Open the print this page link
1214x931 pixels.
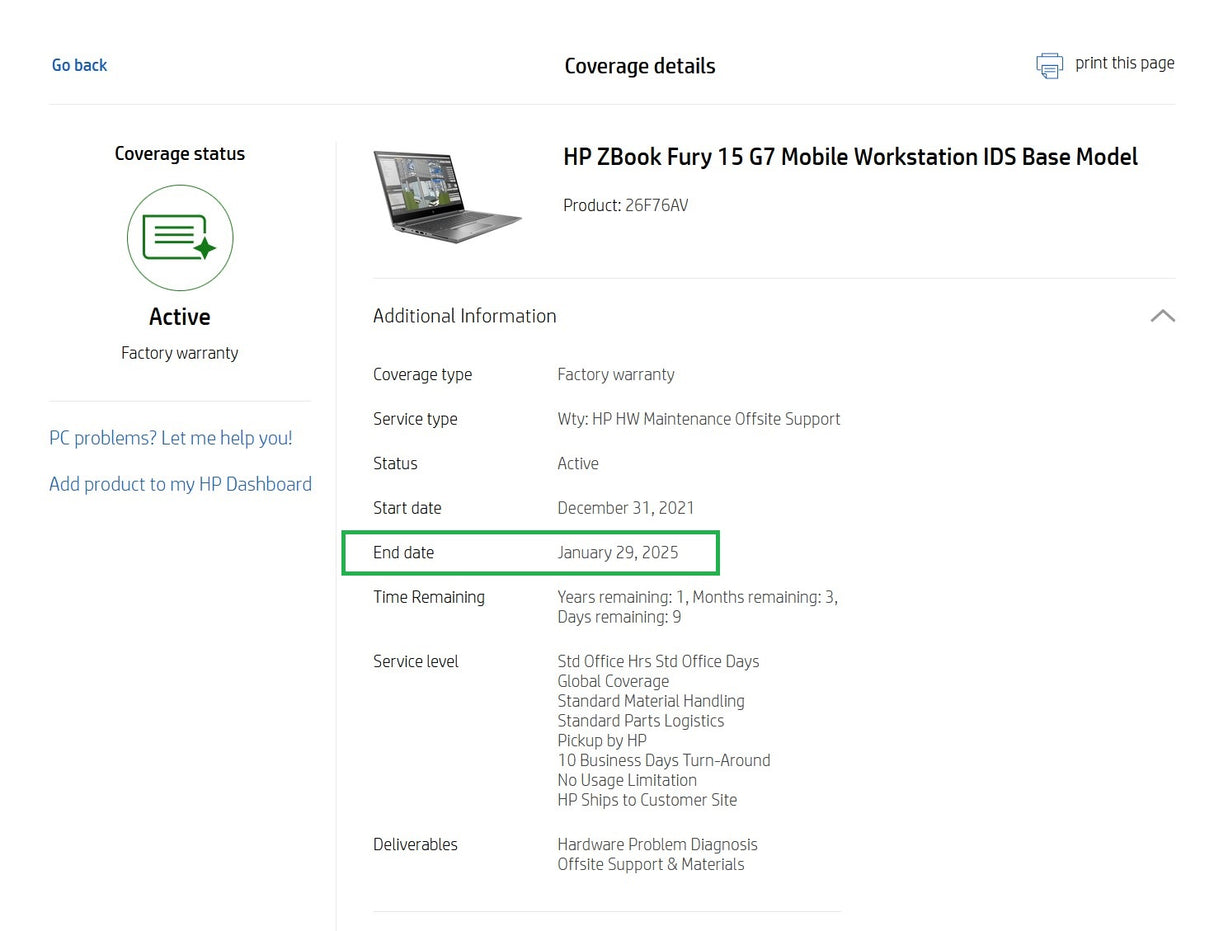pos(1124,63)
